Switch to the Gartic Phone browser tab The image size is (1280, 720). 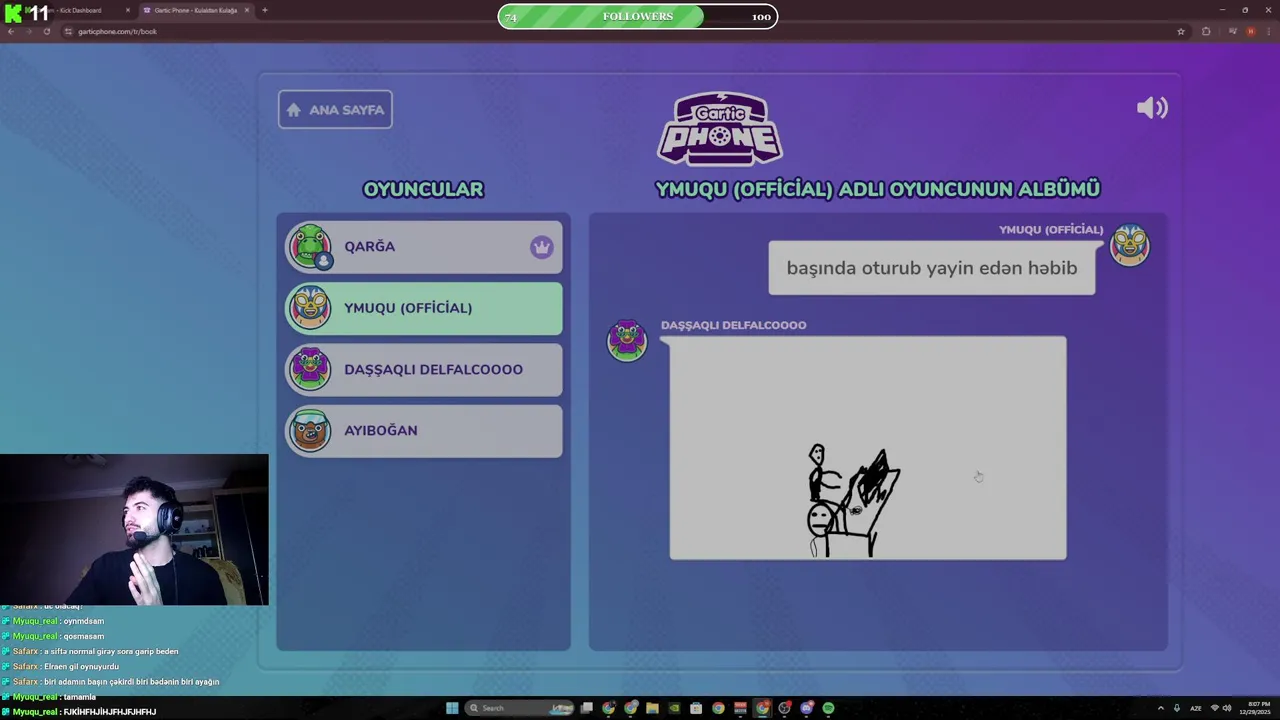195,10
